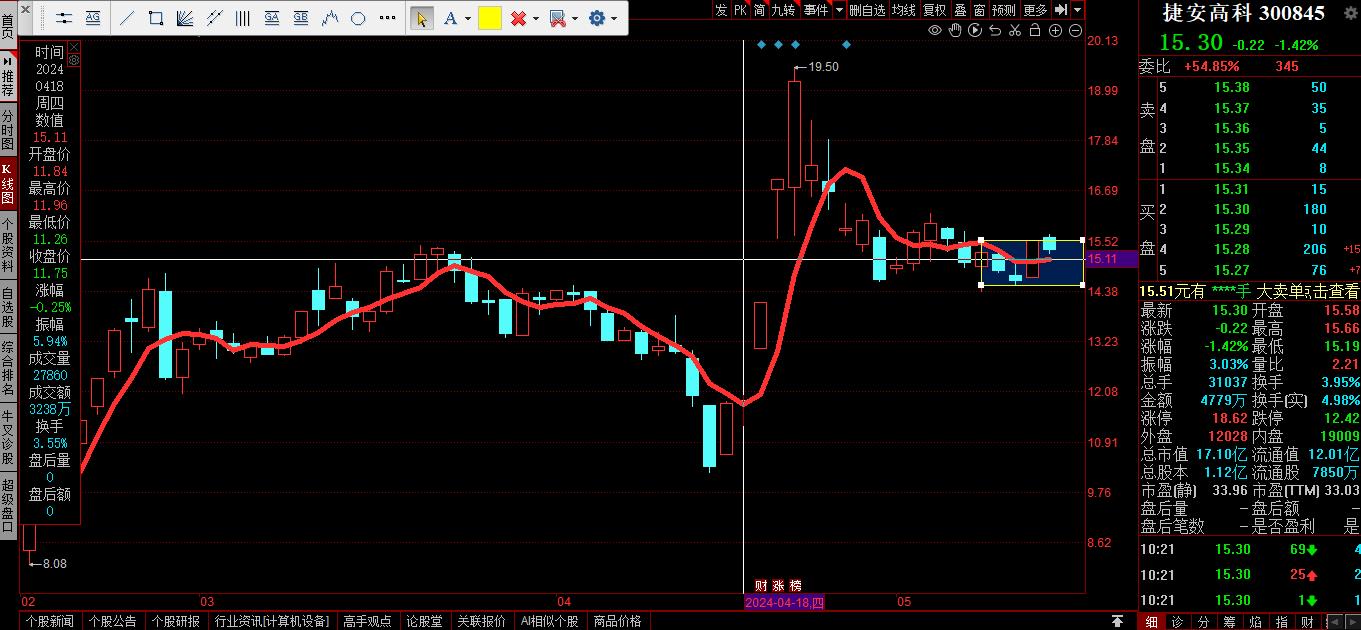
Task: Click the 叠 overlay button
Action: 960,9
